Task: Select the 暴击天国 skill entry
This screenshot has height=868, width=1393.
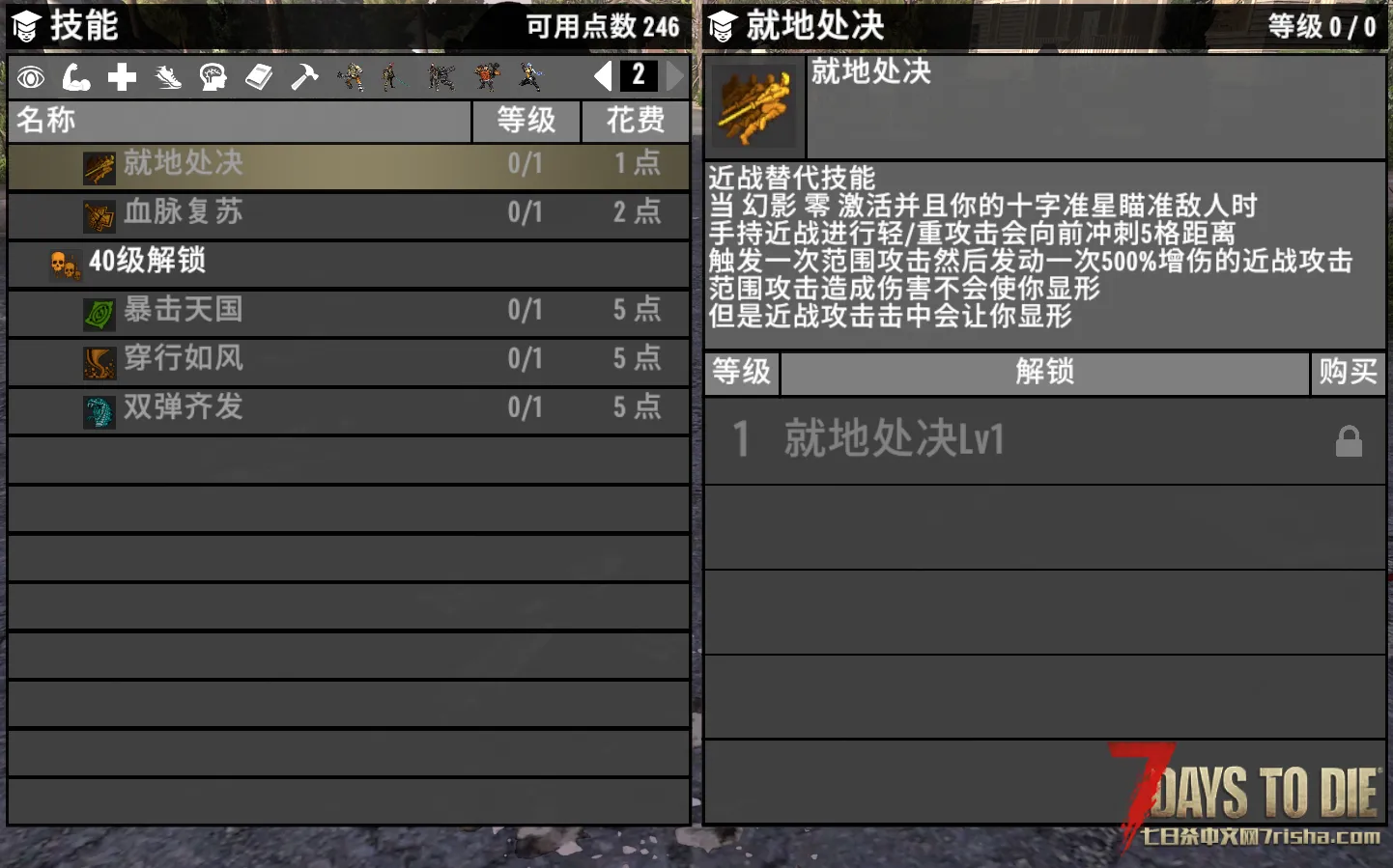Action: pos(349,313)
